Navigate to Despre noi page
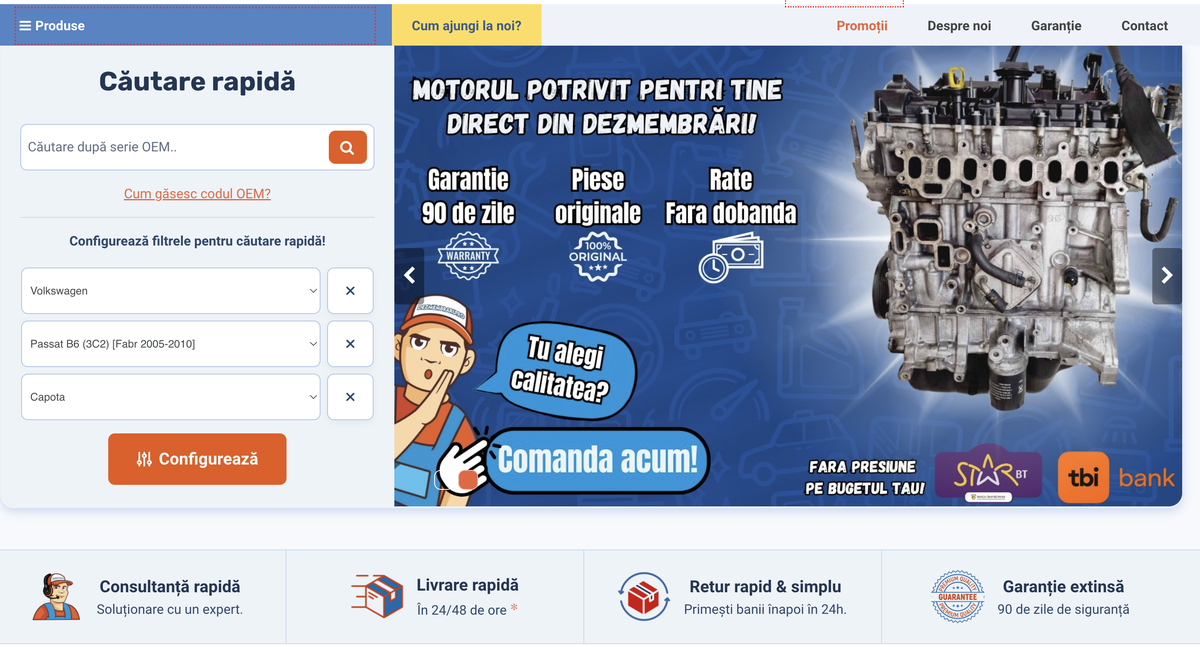This screenshot has width=1200, height=647. click(959, 26)
